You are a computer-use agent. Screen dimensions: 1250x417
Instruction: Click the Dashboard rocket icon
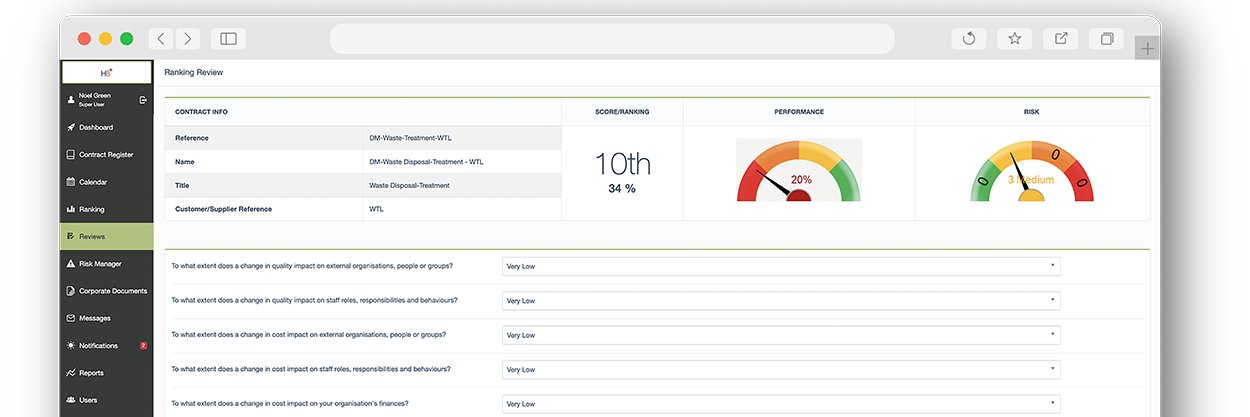pos(70,128)
